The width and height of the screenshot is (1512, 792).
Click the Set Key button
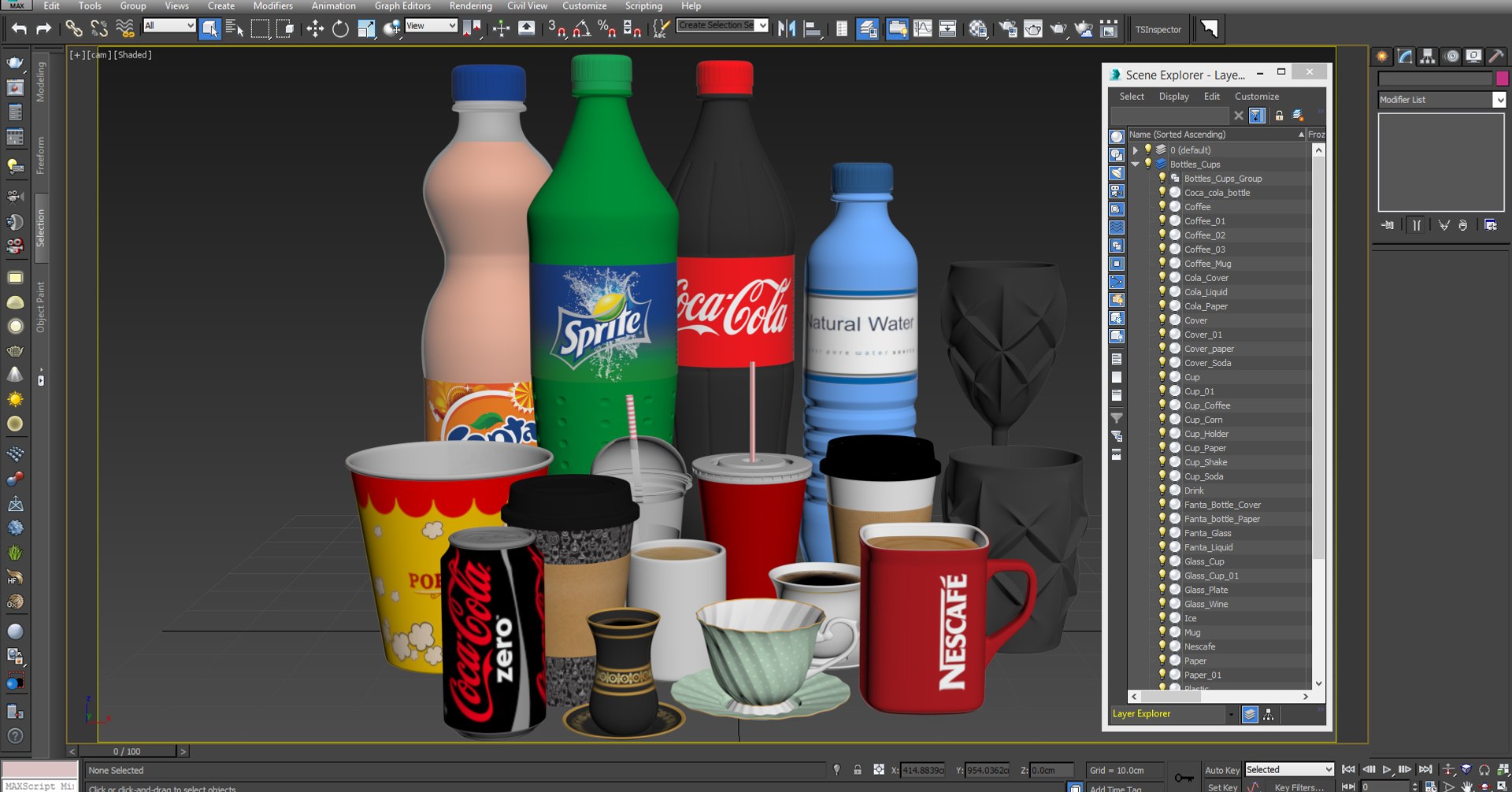[x=1221, y=786]
